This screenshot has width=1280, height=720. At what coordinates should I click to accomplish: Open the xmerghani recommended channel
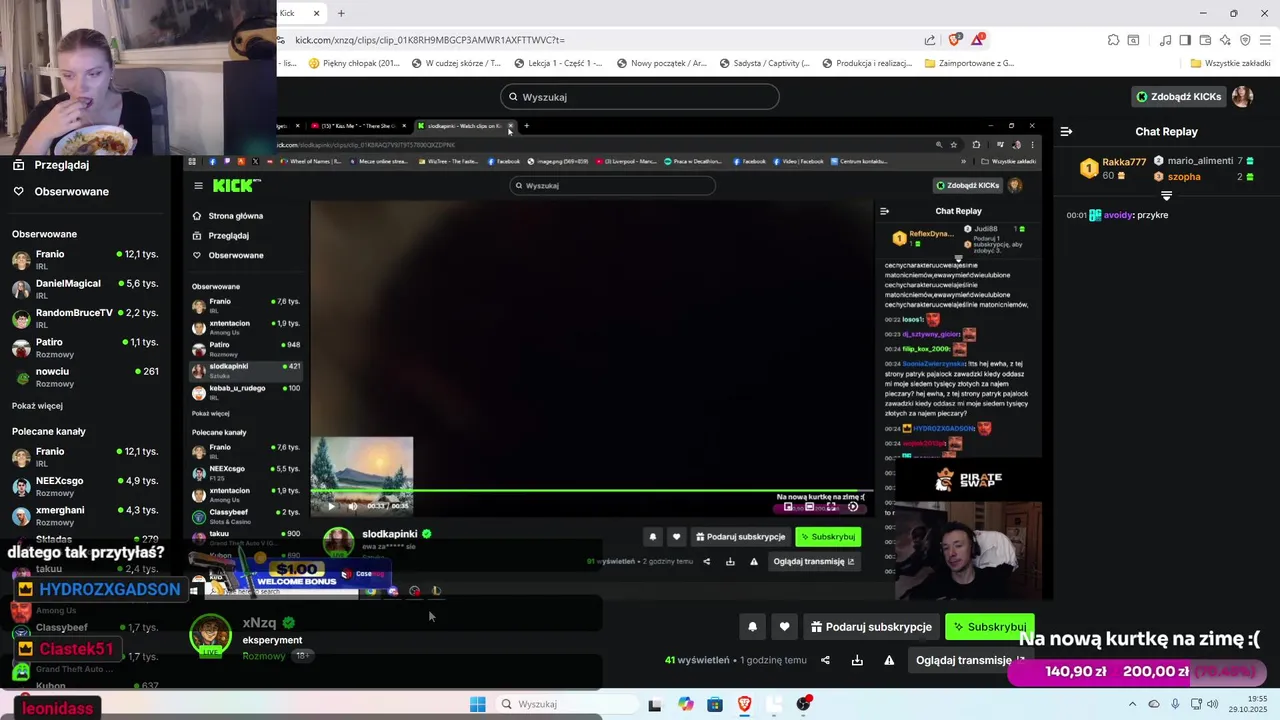86,516
